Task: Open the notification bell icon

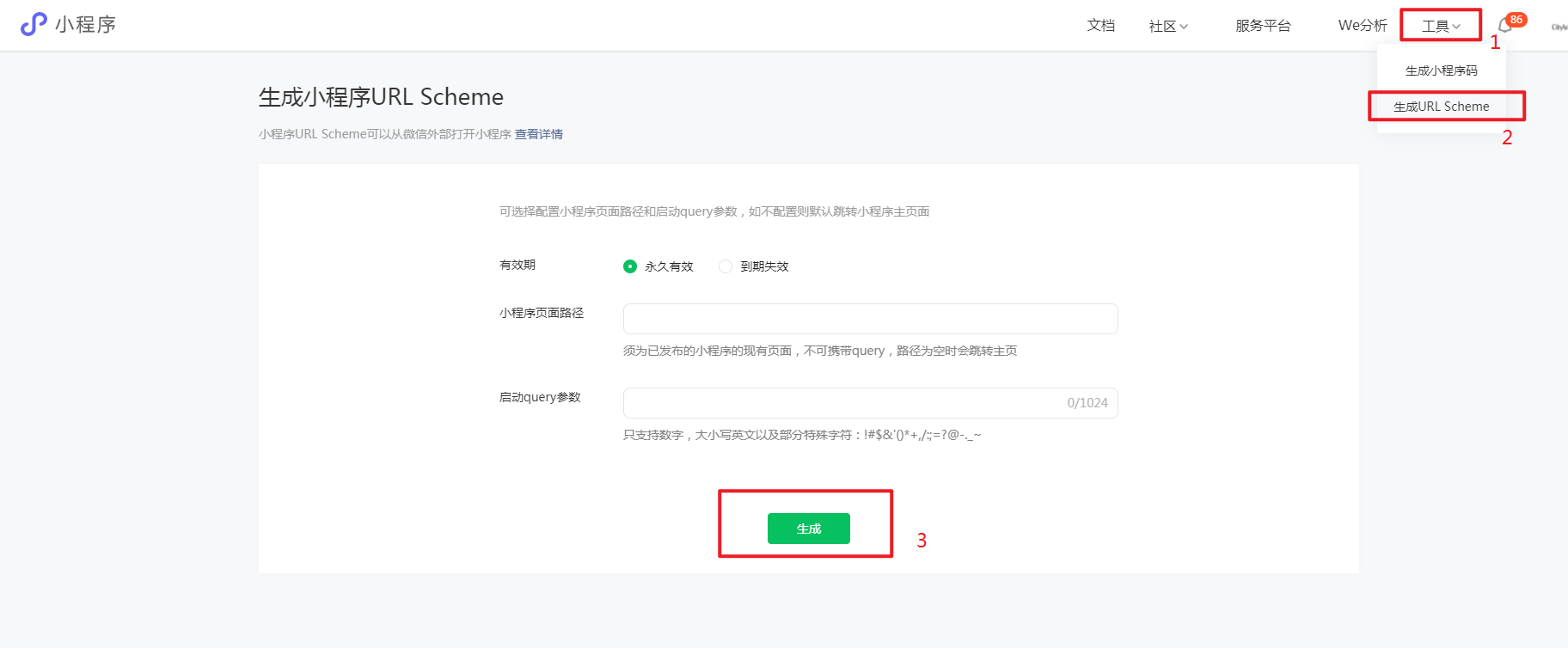Action: pos(1504,26)
